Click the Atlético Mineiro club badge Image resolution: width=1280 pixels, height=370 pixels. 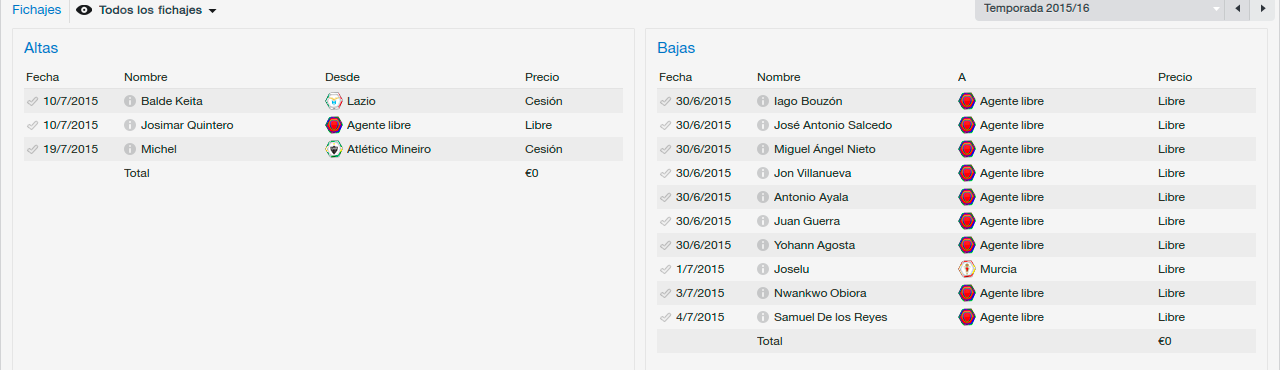click(x=334, y=149)
